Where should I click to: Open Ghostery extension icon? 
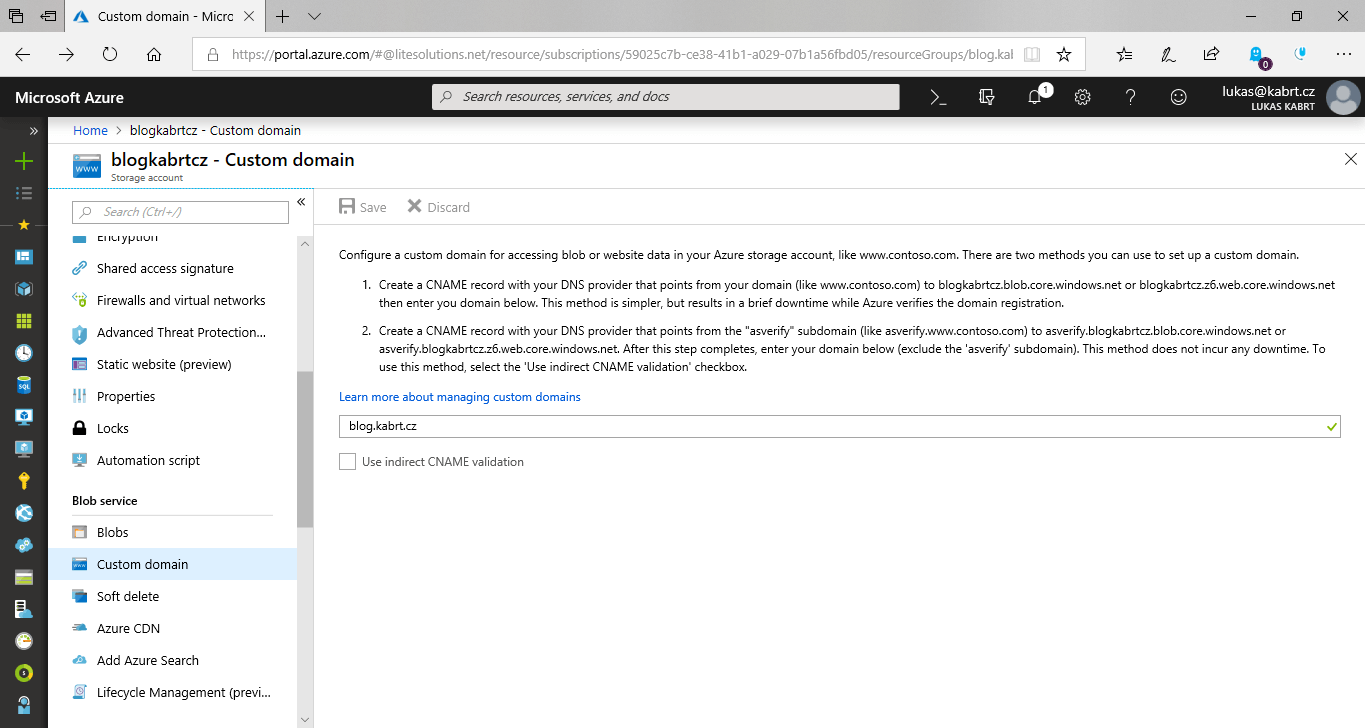click(x=1257, y=56)
